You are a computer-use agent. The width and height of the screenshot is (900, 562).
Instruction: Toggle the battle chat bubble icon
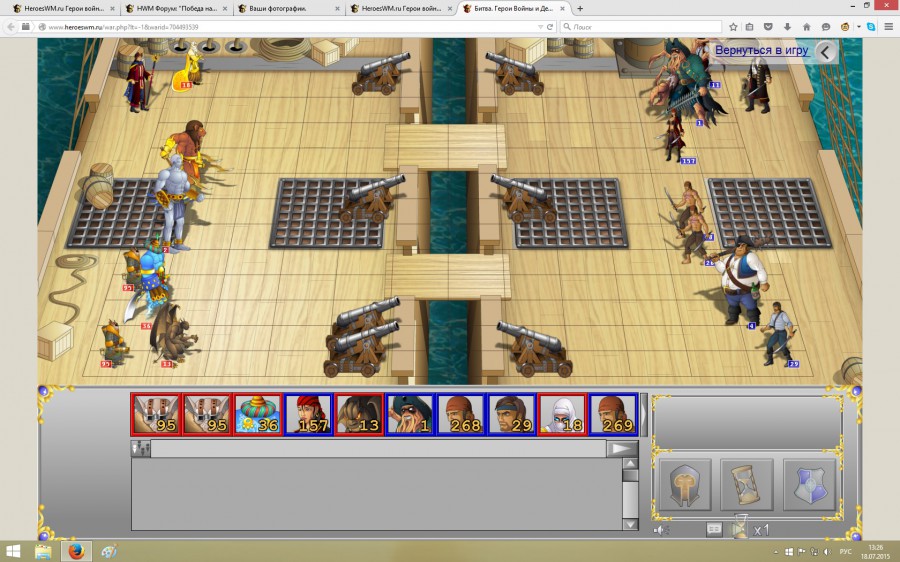point(714,529)
